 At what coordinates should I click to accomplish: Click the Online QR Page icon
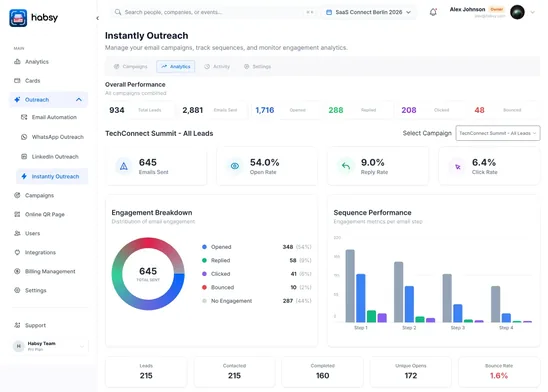tap(17, 214)
